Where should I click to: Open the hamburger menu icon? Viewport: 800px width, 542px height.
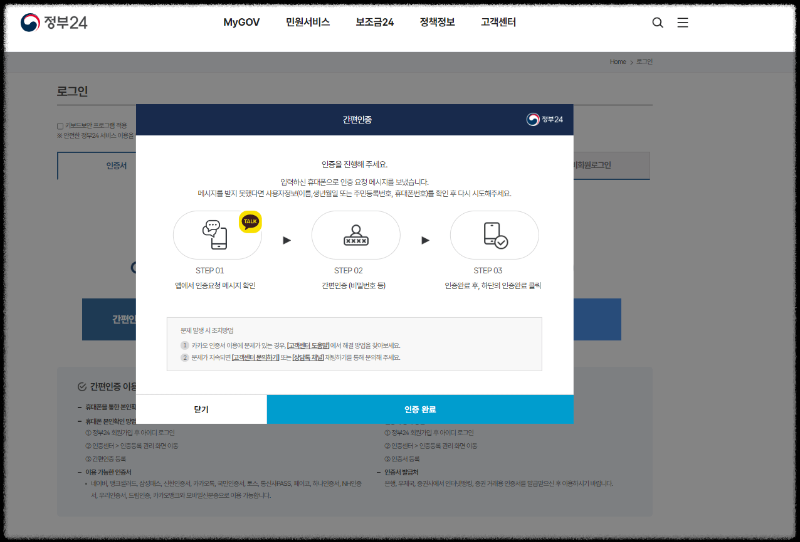point(683,22)
